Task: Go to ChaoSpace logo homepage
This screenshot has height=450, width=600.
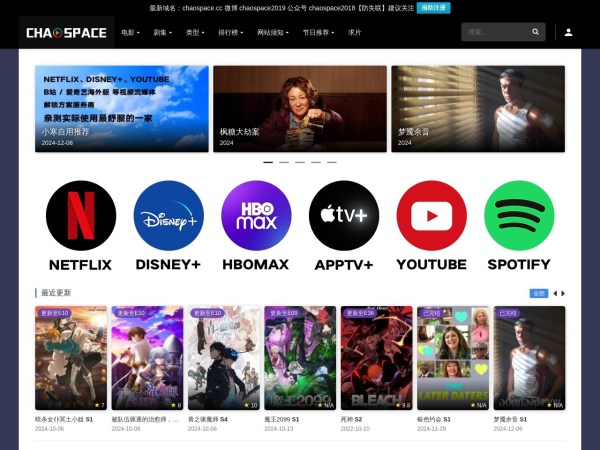Action: [66, 32]
